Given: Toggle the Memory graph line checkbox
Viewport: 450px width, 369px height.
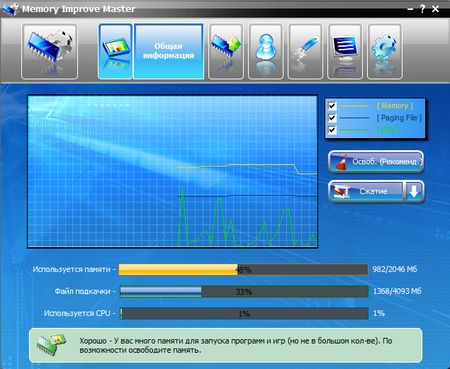Looking at the screenshot, I should [332, 106].
